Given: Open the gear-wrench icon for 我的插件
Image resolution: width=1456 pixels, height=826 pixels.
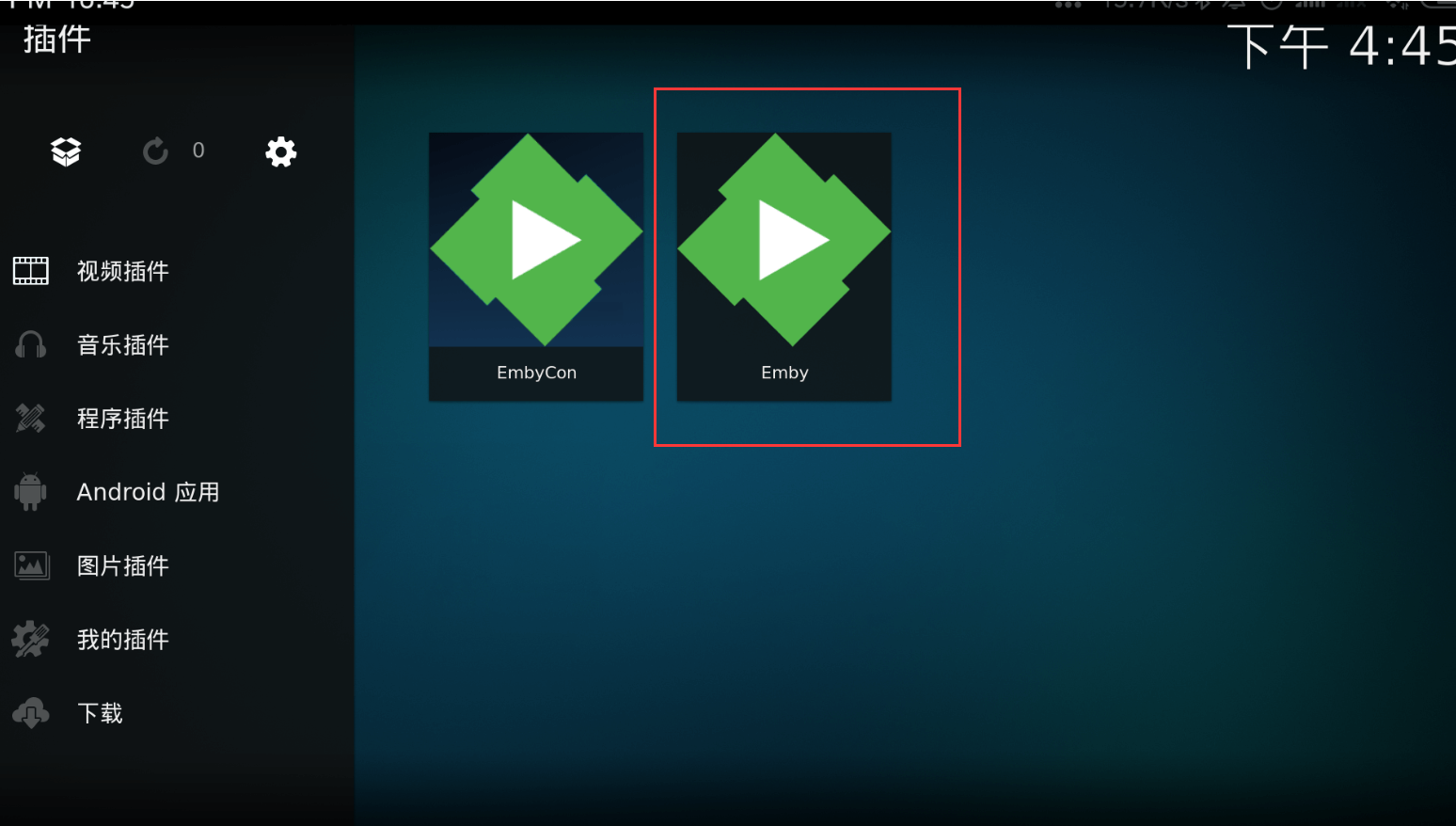Looking at the screenshot, I should pyautogui.click(x=31, y=639).
